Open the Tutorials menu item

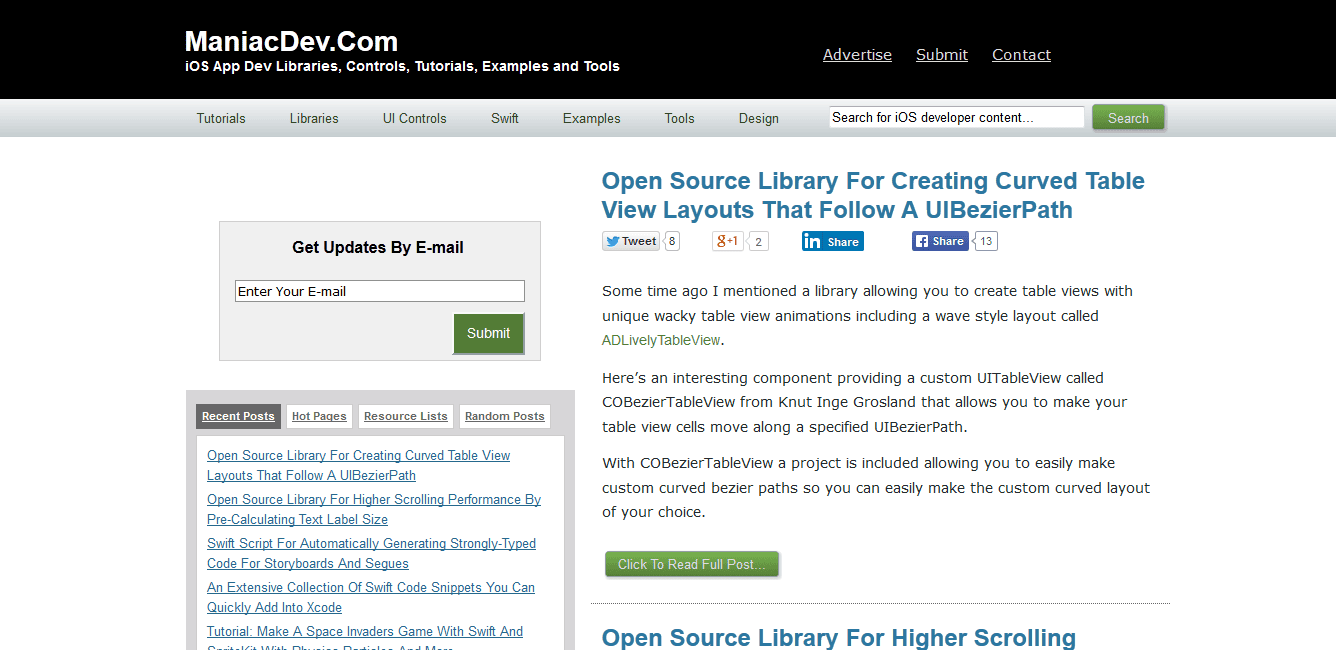[221, 118]
